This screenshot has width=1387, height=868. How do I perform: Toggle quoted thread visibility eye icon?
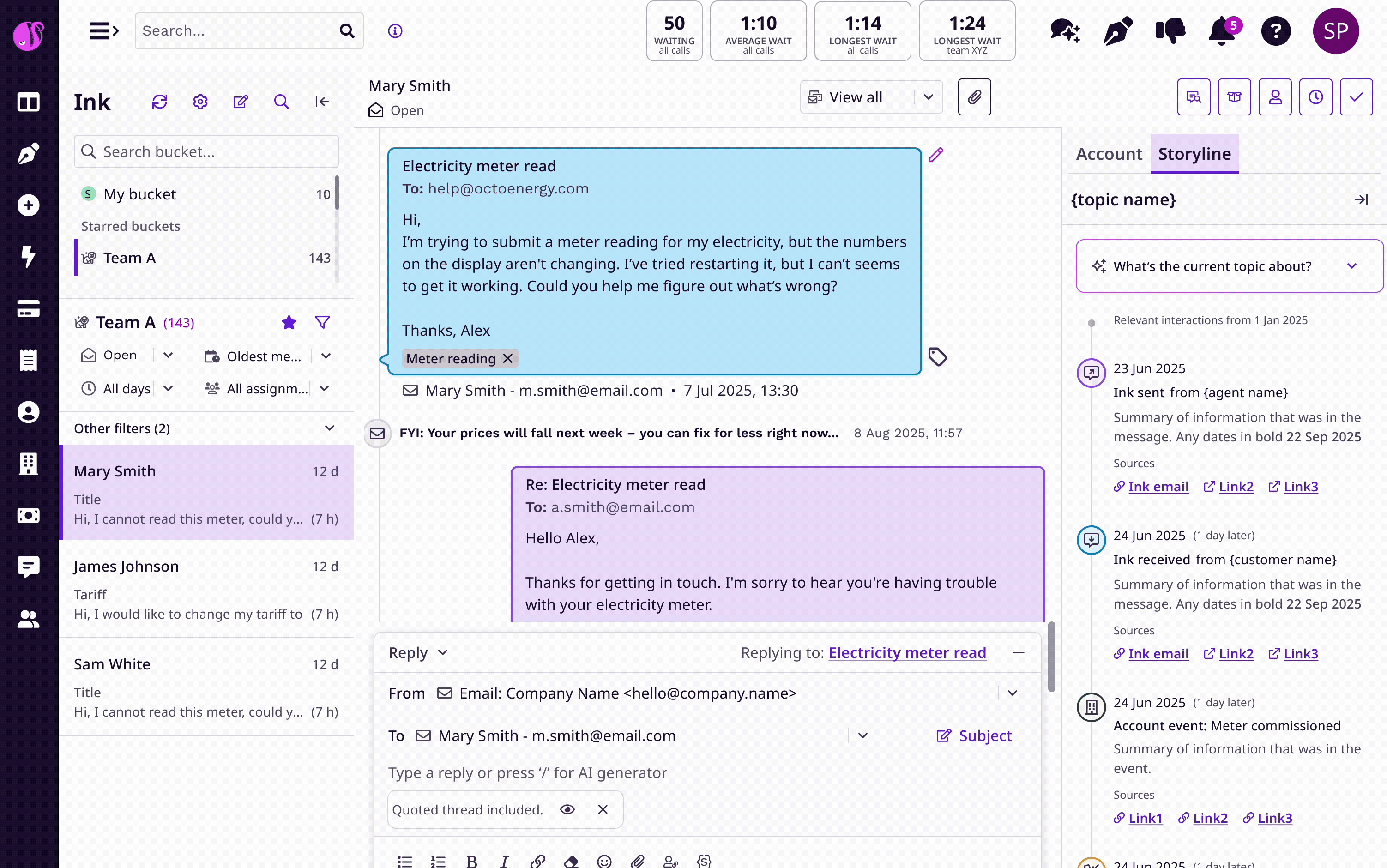pos(567,809)
